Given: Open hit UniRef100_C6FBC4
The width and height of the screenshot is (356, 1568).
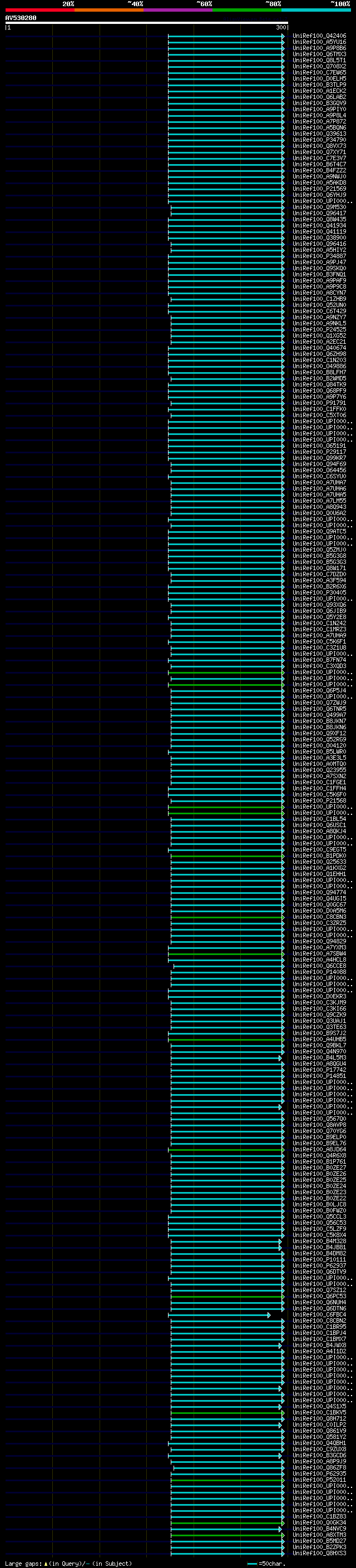Looking at the screenshot, I should (319, 1314).
